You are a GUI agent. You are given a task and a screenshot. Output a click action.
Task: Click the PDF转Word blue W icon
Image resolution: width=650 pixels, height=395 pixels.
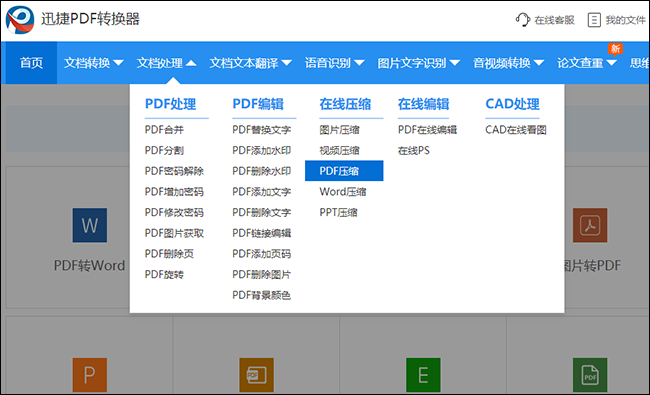pos(90,225)
